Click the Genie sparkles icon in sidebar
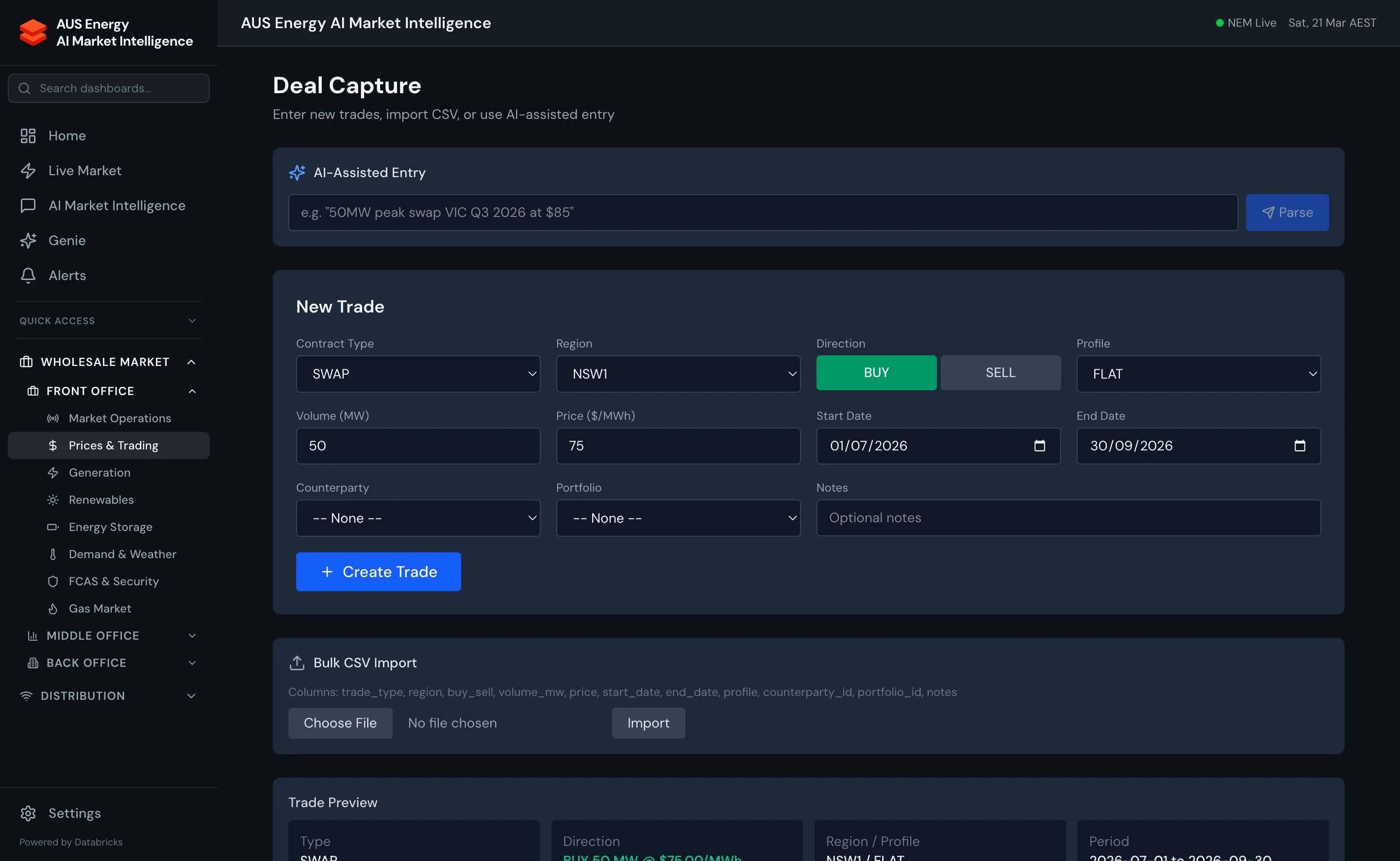The height and width of the screenshot is (861, 1400). click(x=29, y=240)
